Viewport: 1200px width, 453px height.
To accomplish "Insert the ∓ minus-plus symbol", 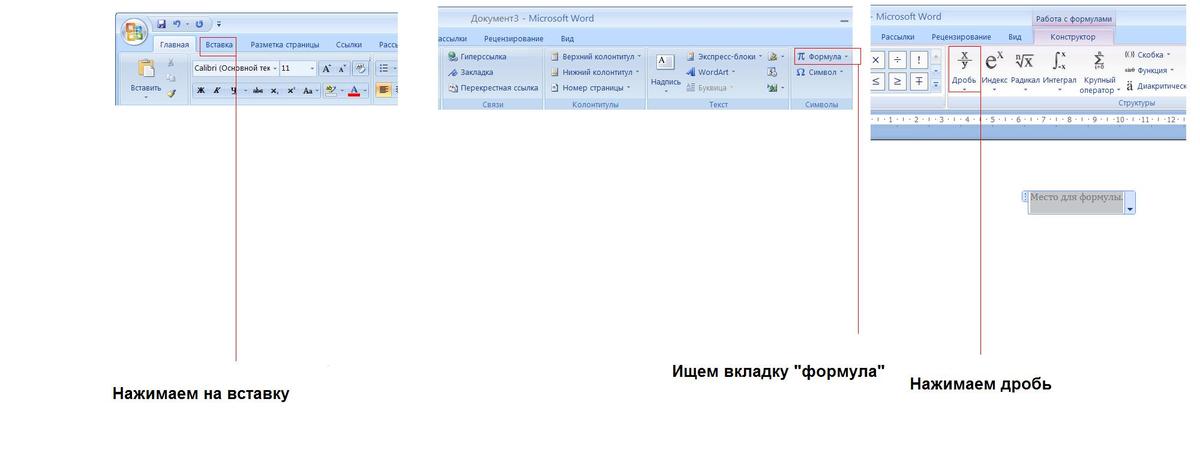I will point(919,81).
